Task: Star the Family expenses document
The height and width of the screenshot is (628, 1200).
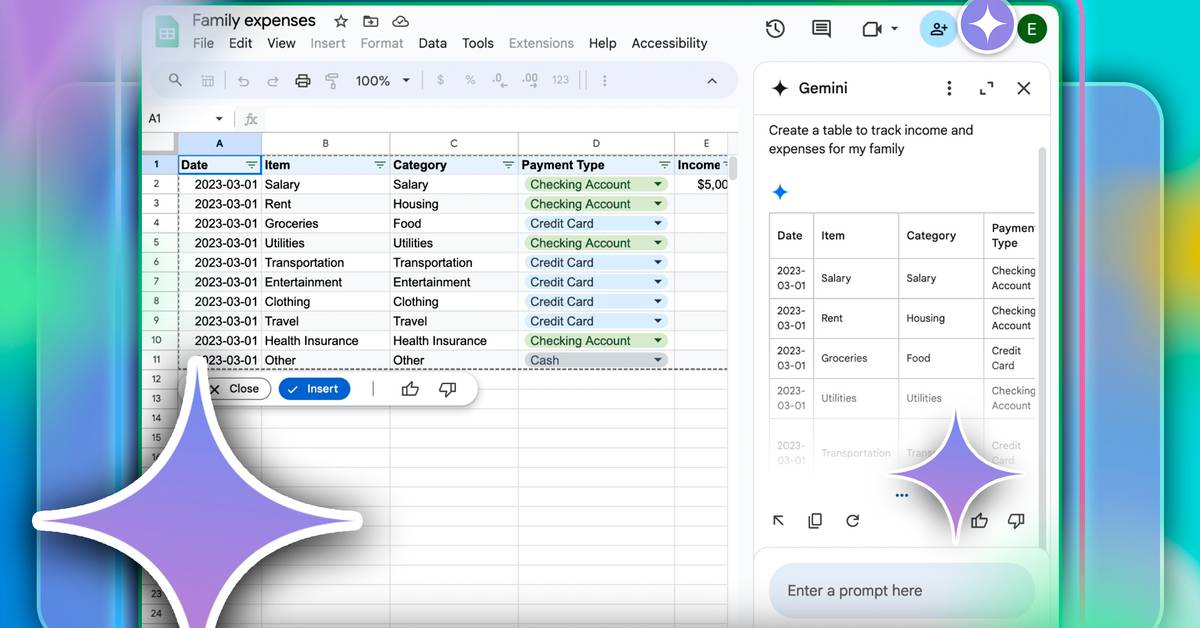Action: tap(341, 21)
